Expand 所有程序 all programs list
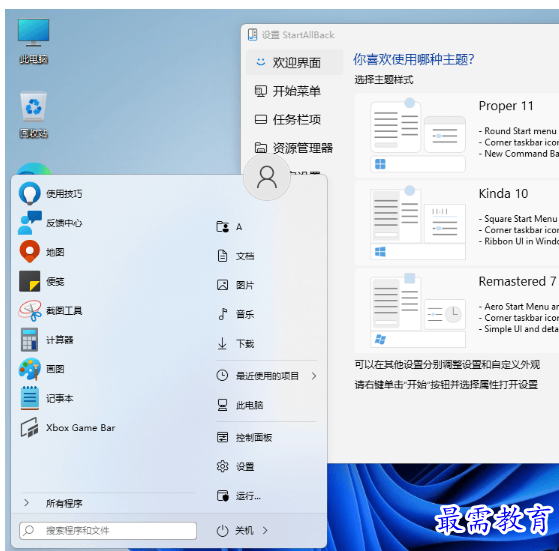 [x=53, y=503]
